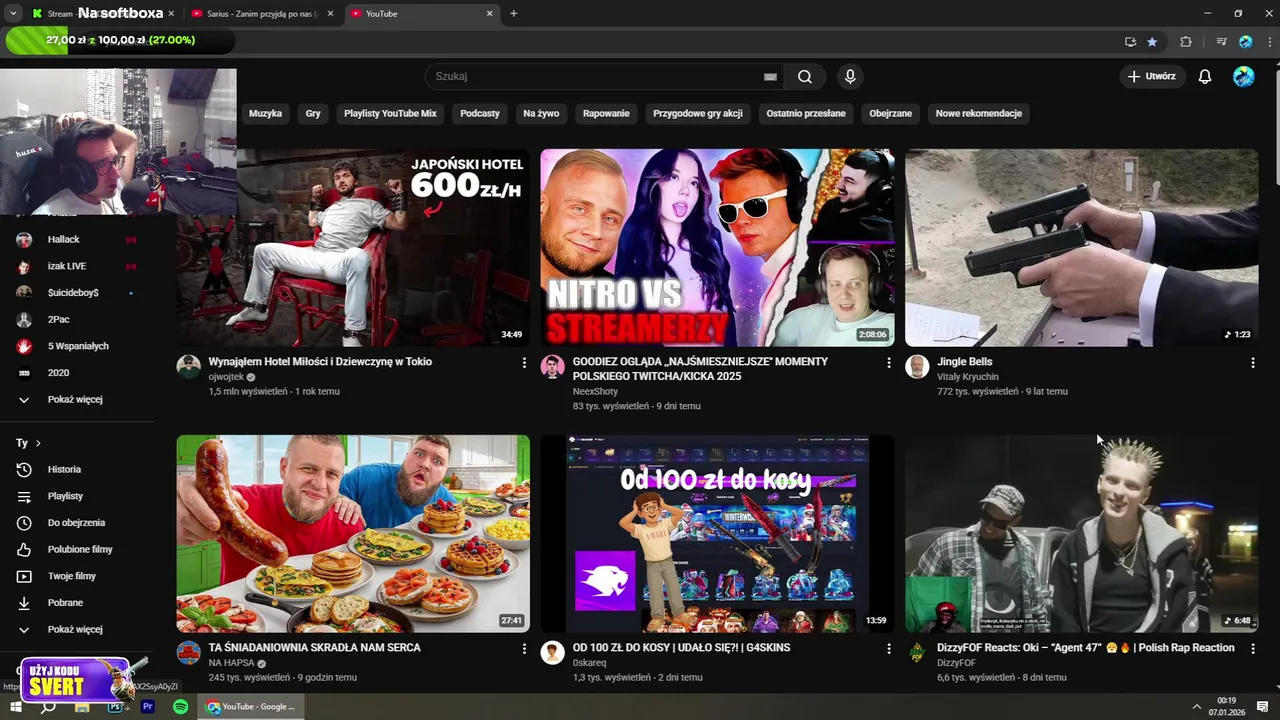Open options menu for Jingle Bells video
Image resolution: width=1280 pixels, height=720 pixels.
point(1252,363)
